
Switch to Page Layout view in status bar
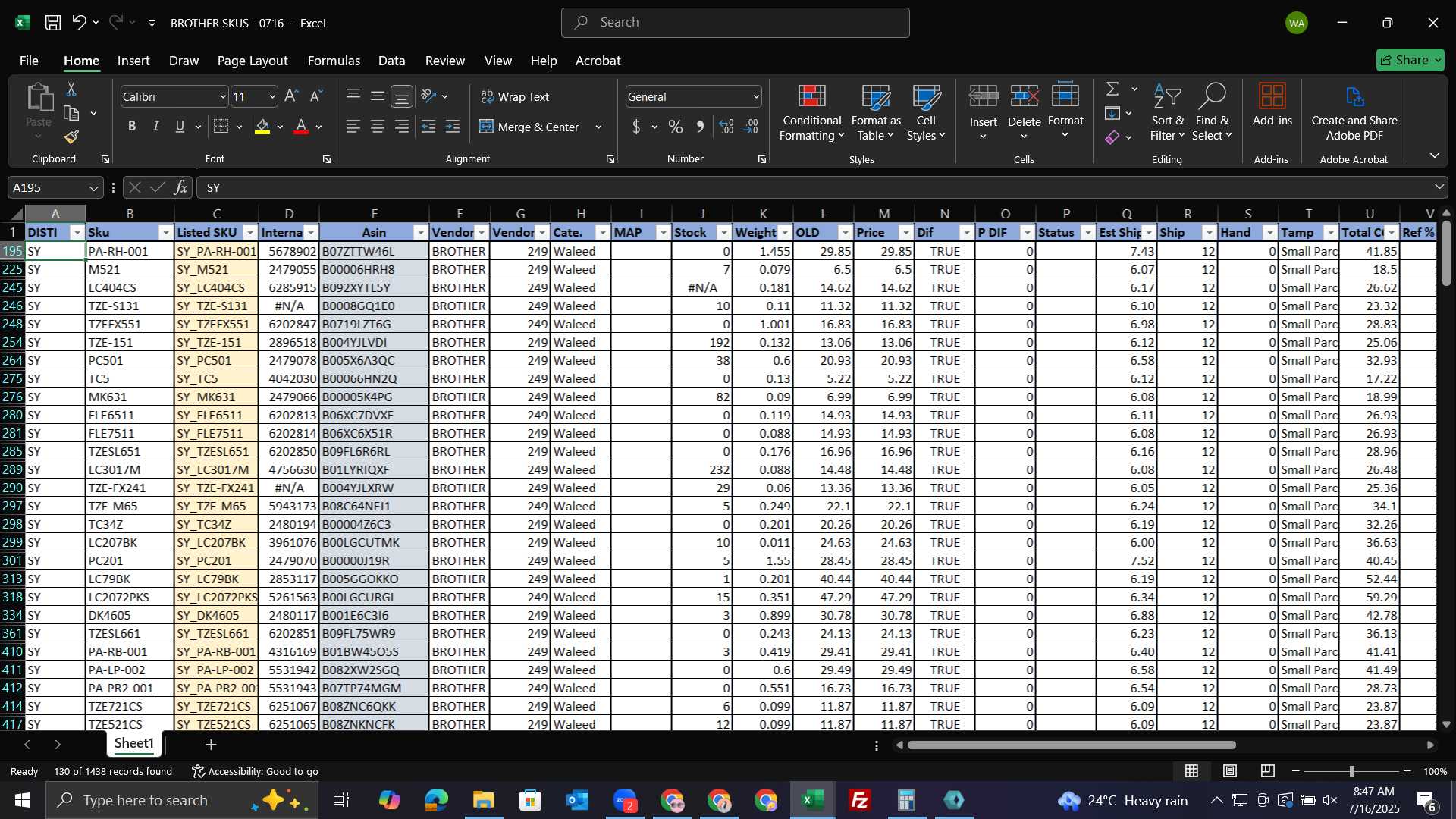click(1230, 771)
